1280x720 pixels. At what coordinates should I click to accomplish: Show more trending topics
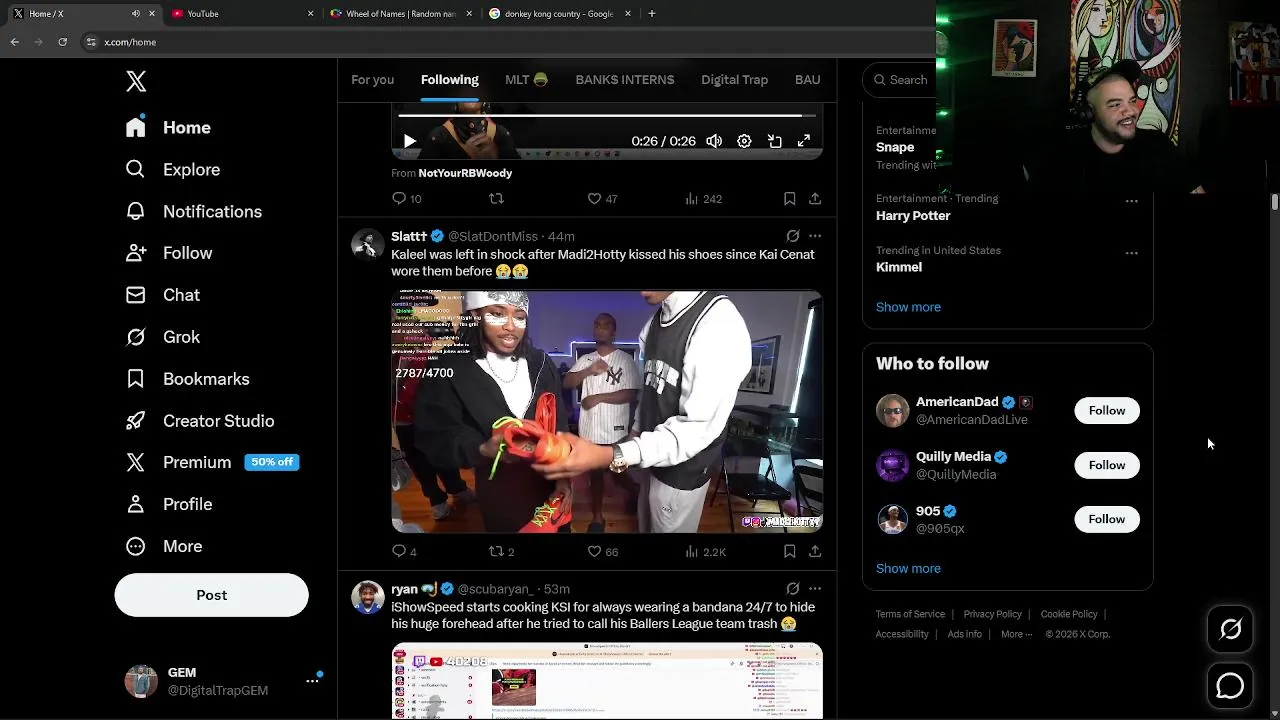pyautogui.click(x=908, y=307)
